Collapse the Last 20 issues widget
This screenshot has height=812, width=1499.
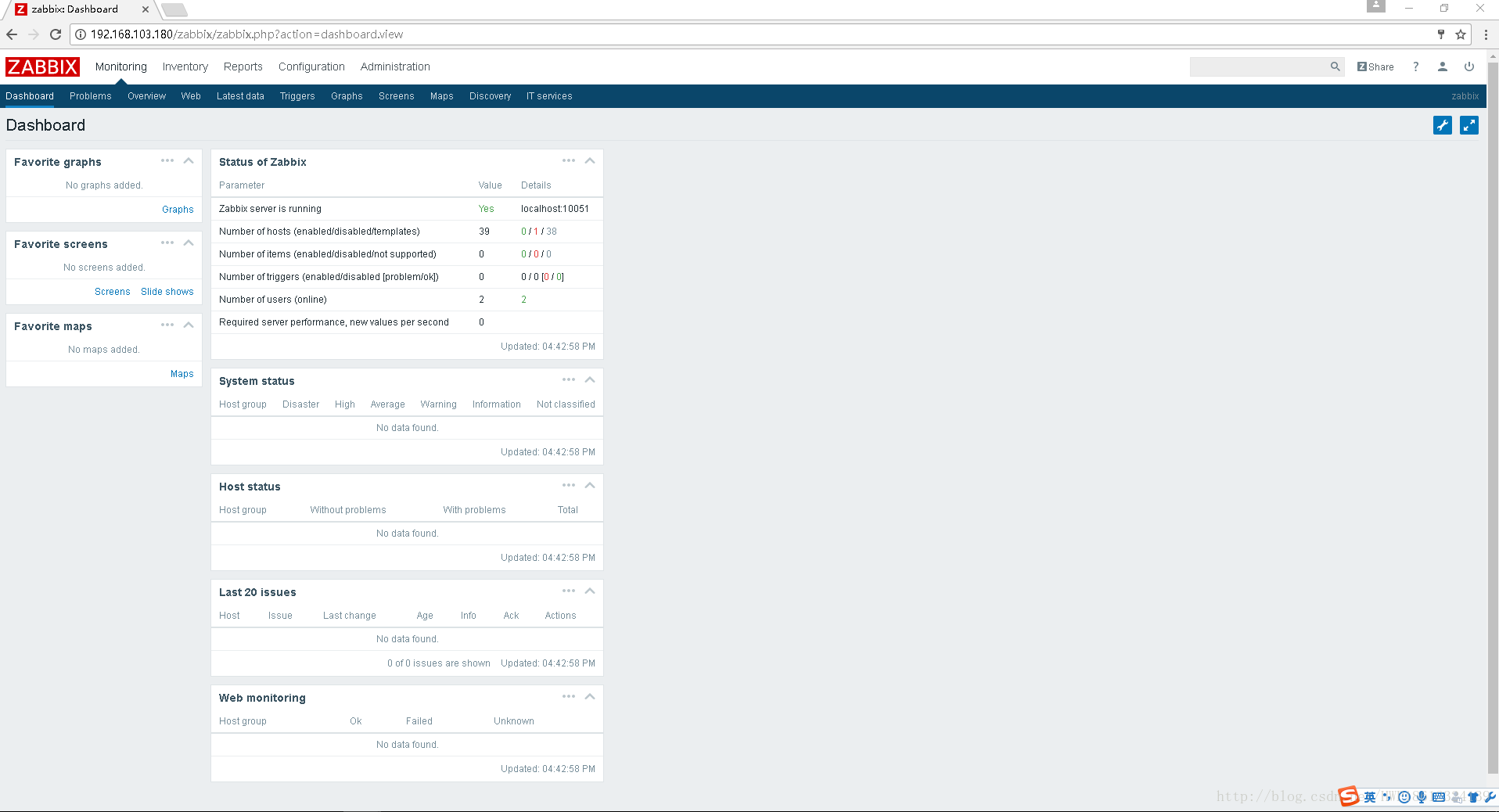pyautogui.click(x=590, y=591)
